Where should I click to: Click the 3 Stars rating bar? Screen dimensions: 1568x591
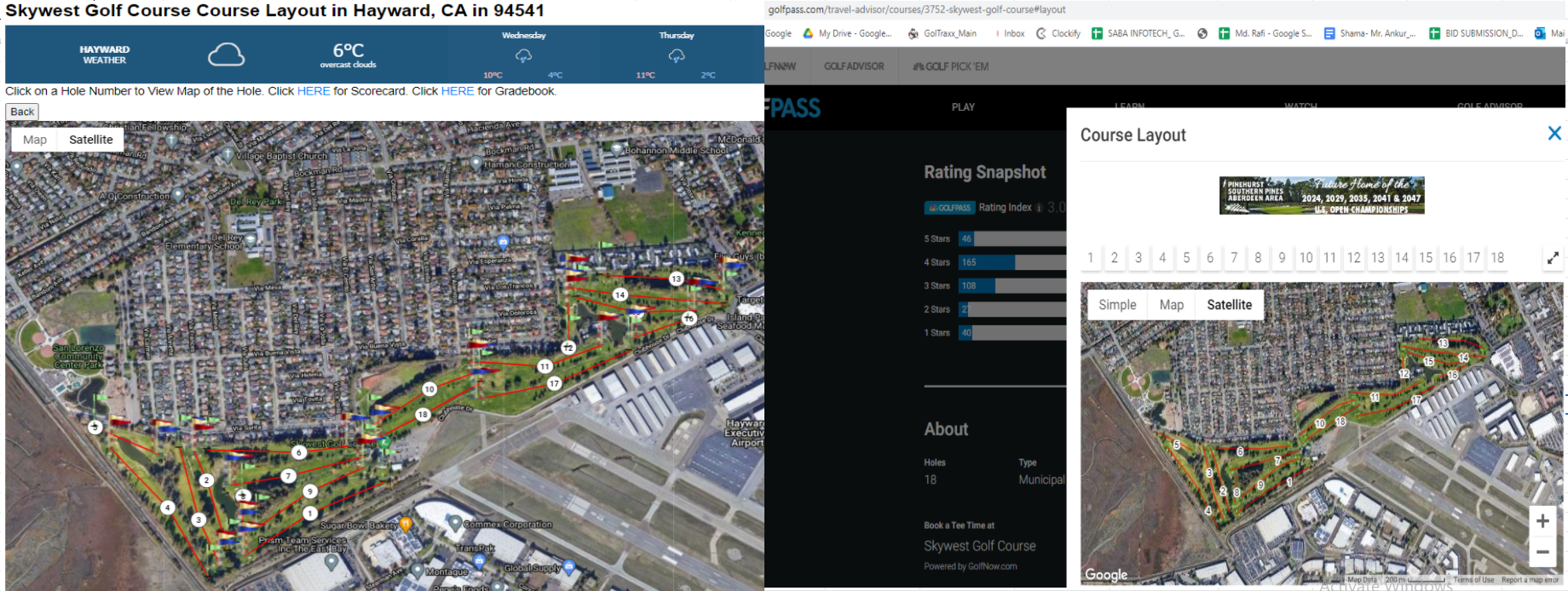pos(1012,285)
